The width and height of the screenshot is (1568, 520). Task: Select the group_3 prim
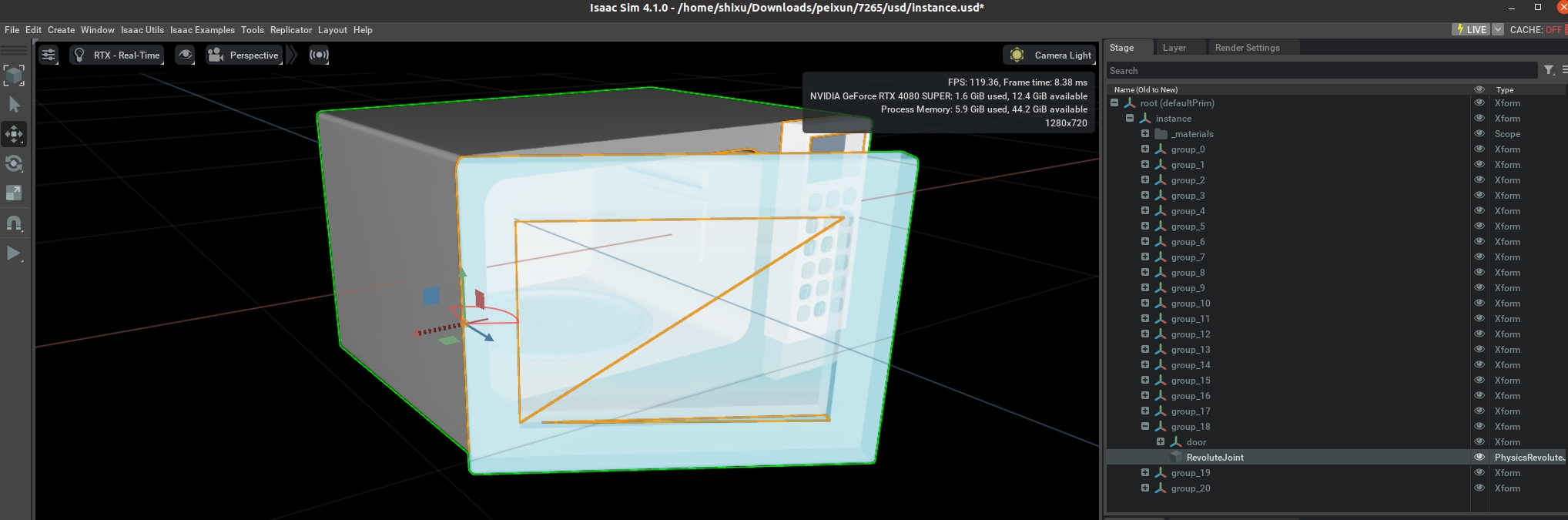click(1188, 196)
